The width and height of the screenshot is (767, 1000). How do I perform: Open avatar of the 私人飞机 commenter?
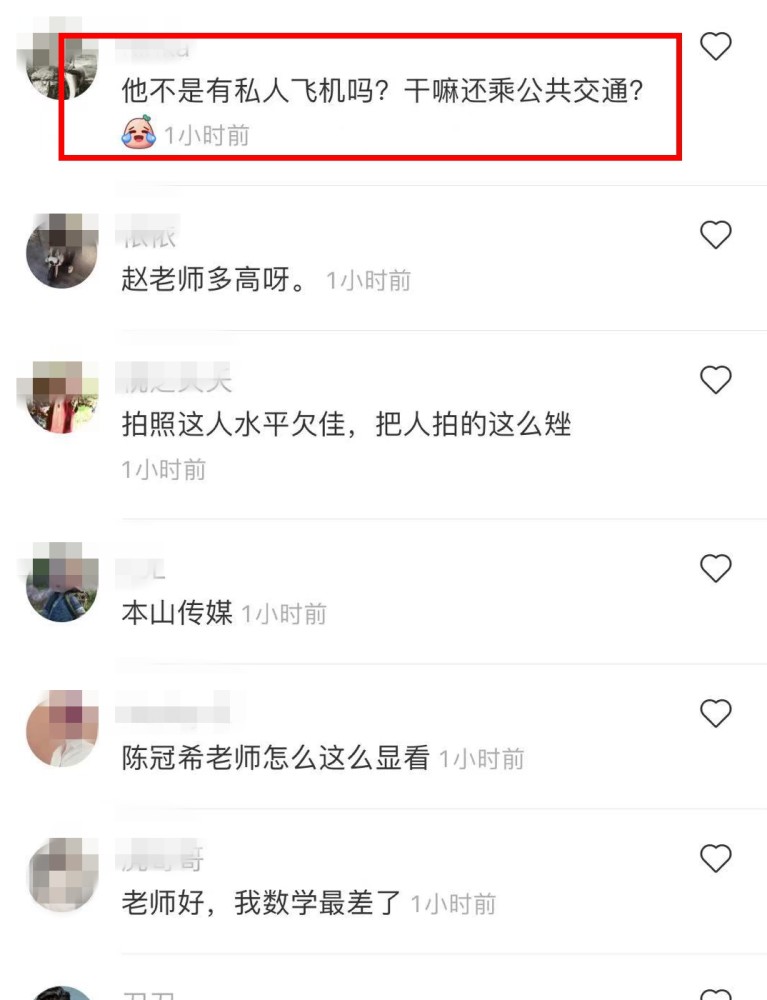click(61, 62)
